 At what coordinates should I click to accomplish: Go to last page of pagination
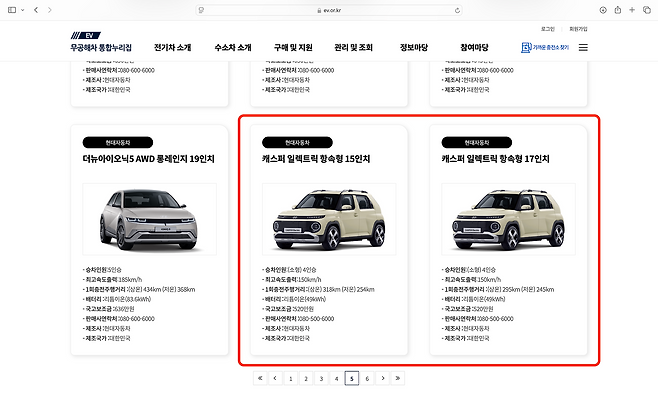tap(397, 378)
